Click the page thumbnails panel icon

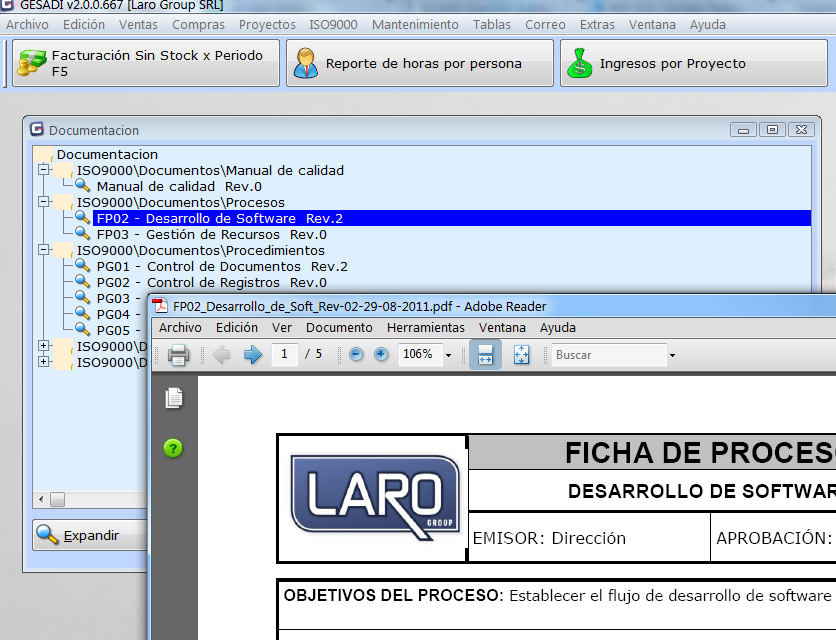pos(174,397)
